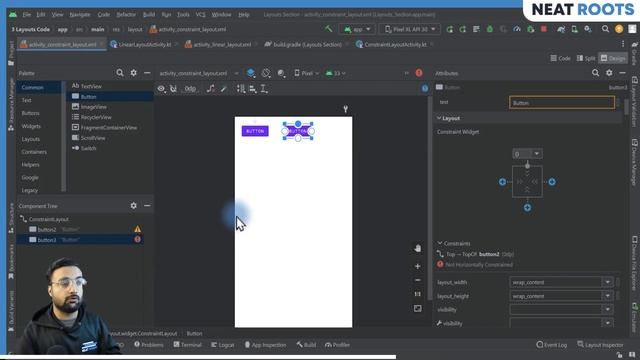The image size is (640, 360).
Task: Open the Tools menu
Action: pos(183,14)
